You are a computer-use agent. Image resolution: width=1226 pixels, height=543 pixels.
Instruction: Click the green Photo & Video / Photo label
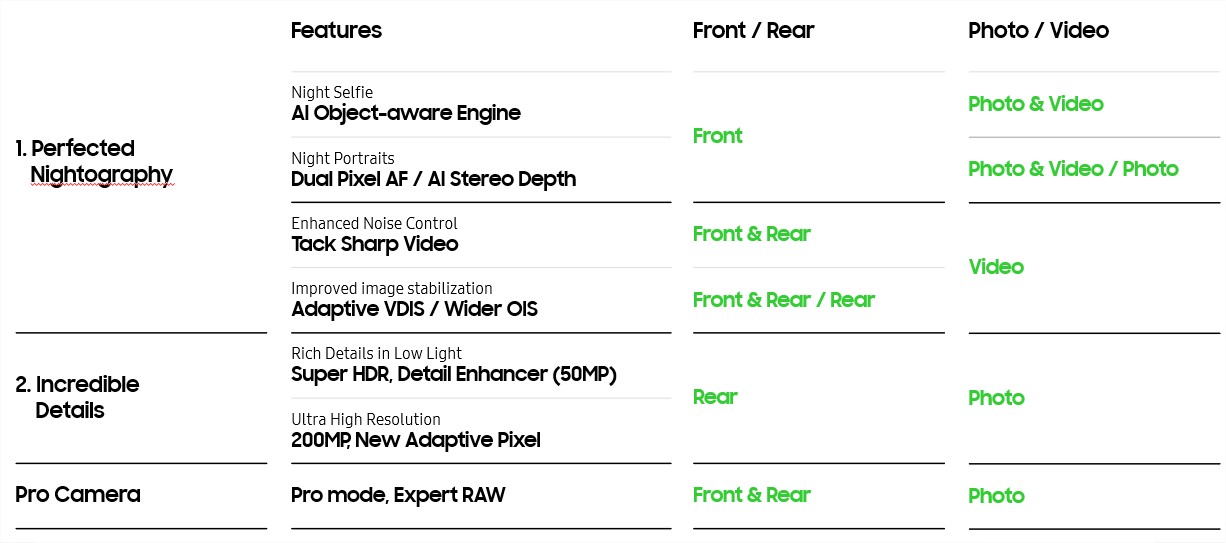tap(1073, 168)
